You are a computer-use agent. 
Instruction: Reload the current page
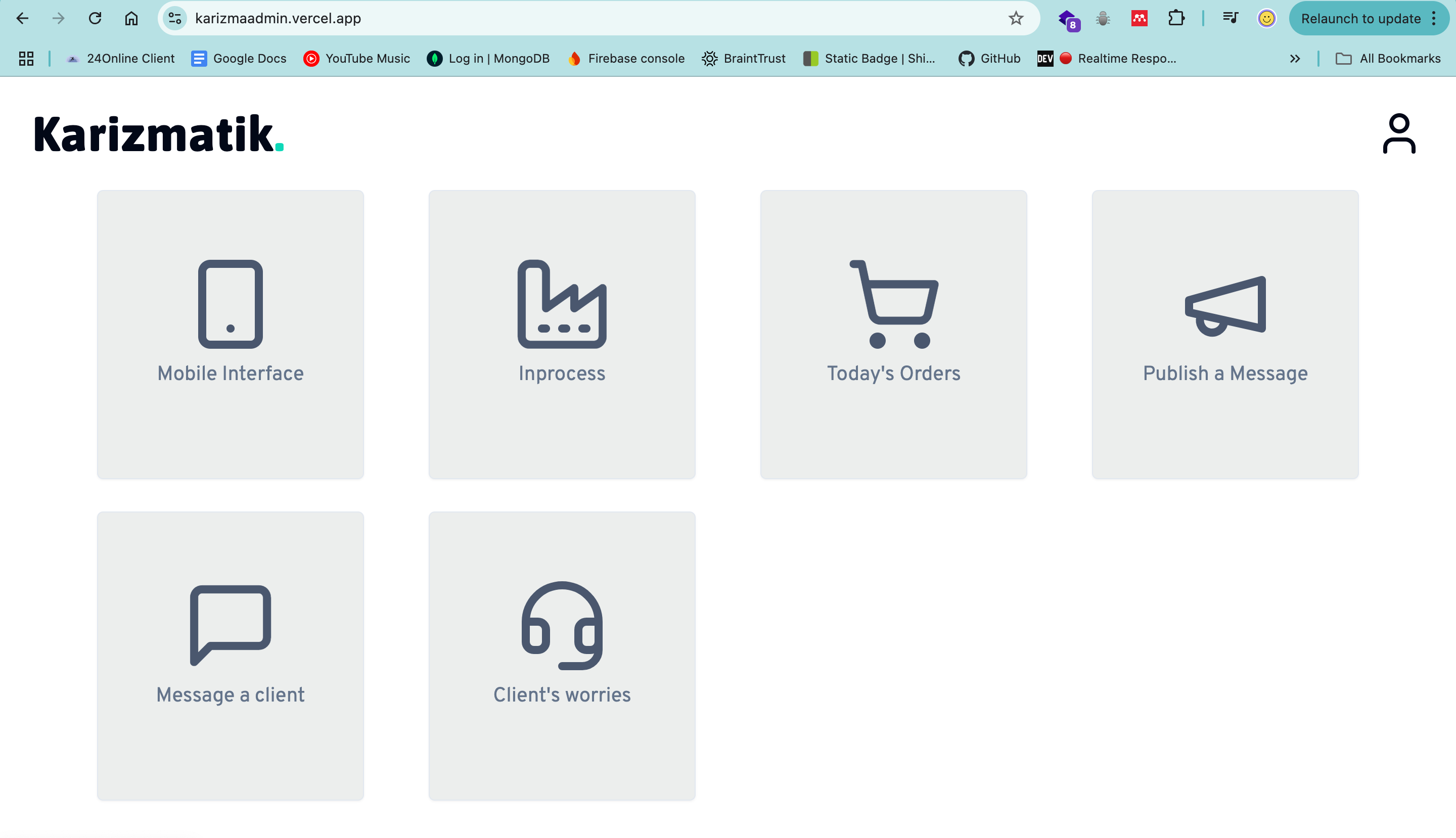pyautogui.click(x=95, y=18)
